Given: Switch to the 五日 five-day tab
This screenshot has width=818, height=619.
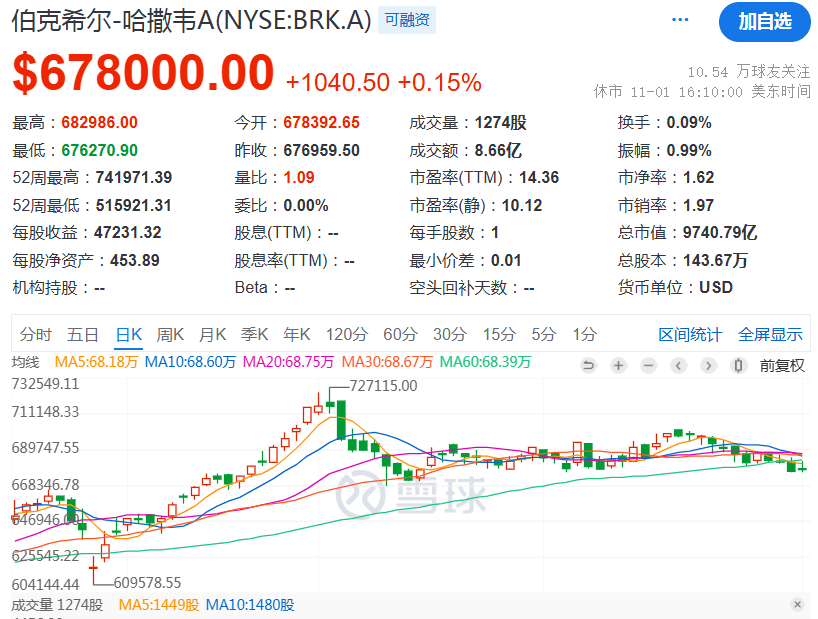Looking at the screenshot, I should click(83, 334).
